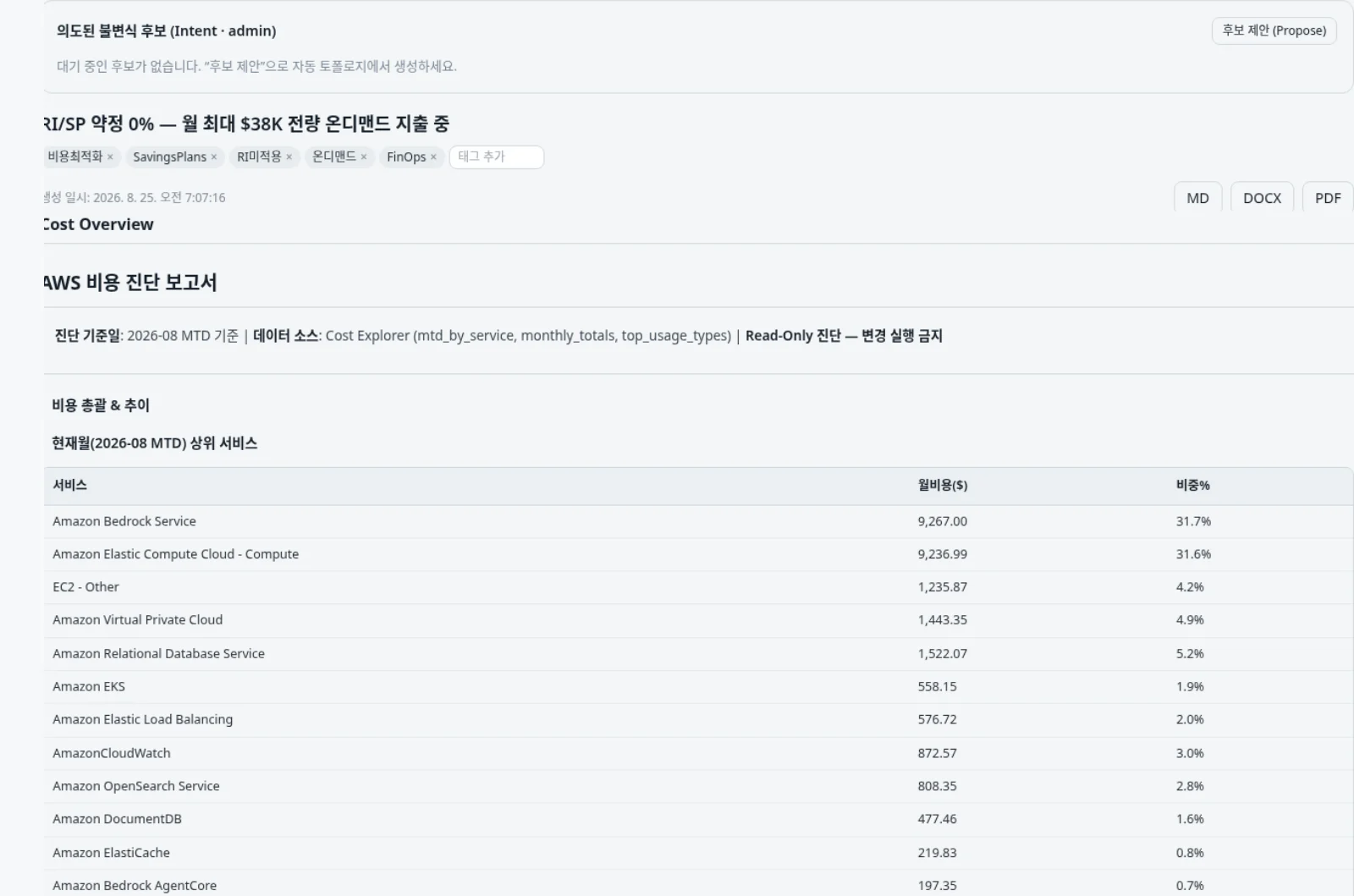Click the 0.8% share cell
Screen dimensions: 1354x896
(1190, 853)
